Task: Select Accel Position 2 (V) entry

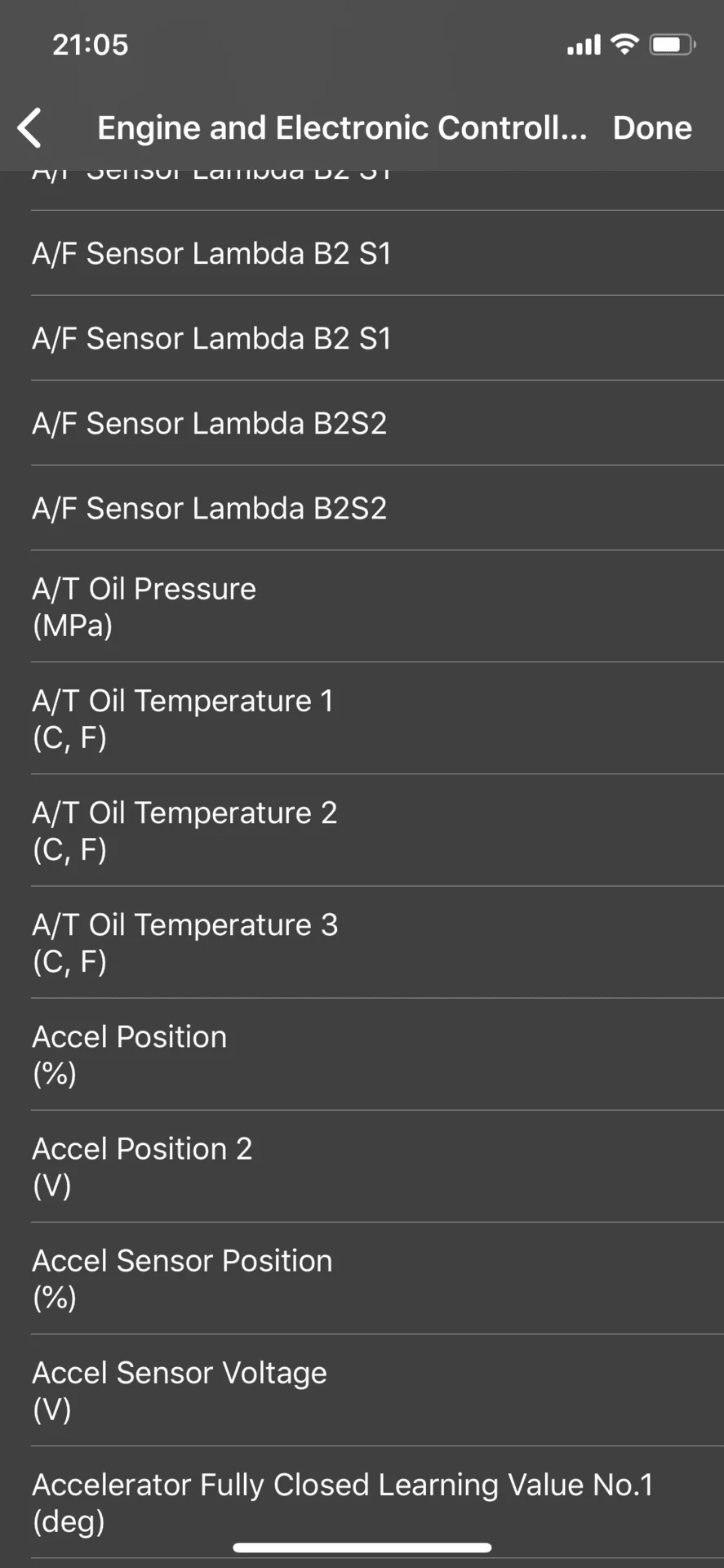Action: tap(362, 1166)
